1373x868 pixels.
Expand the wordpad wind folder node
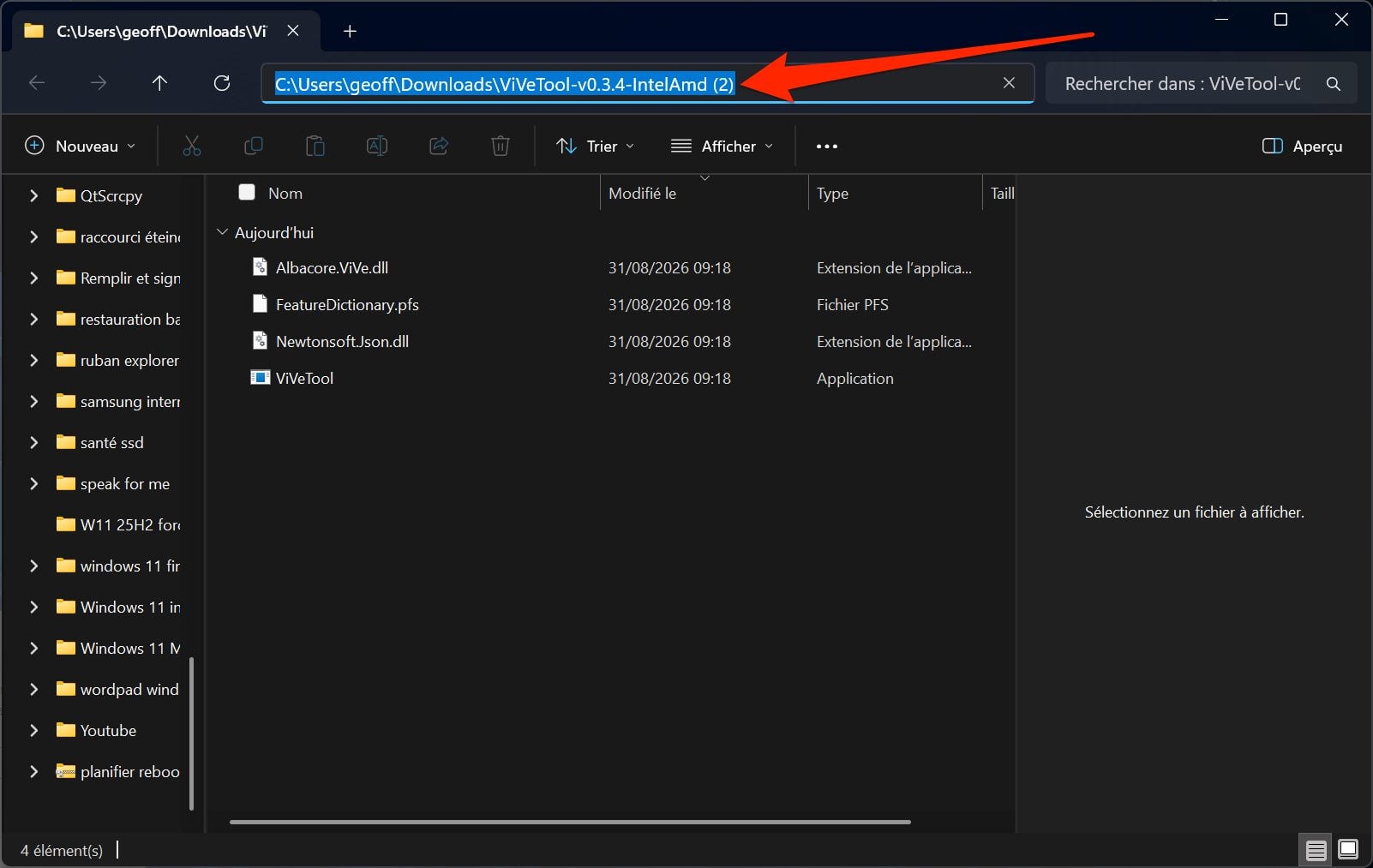click(x=33, y=689)
